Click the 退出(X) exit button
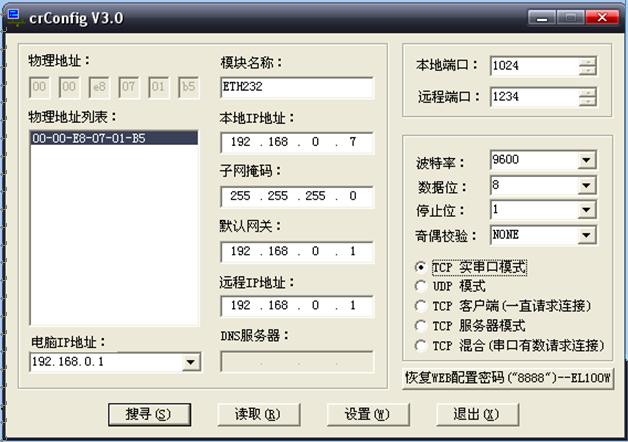Screen dimensions: 628x442 point(475,414)
